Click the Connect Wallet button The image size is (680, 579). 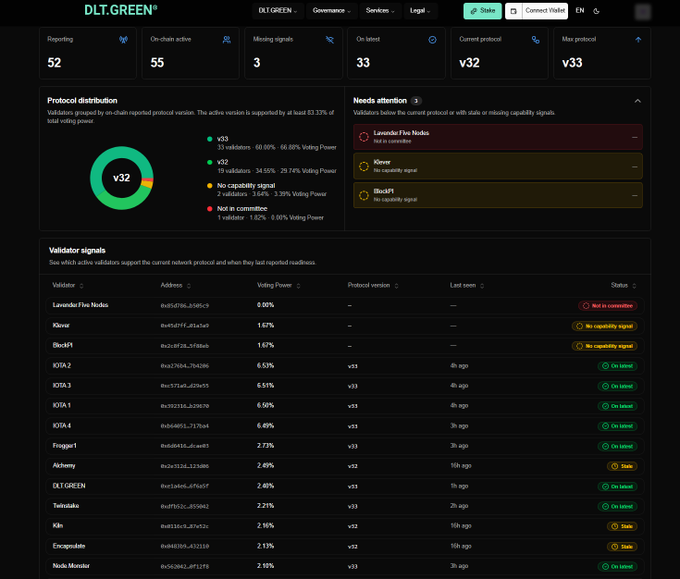tap(536, 11)
